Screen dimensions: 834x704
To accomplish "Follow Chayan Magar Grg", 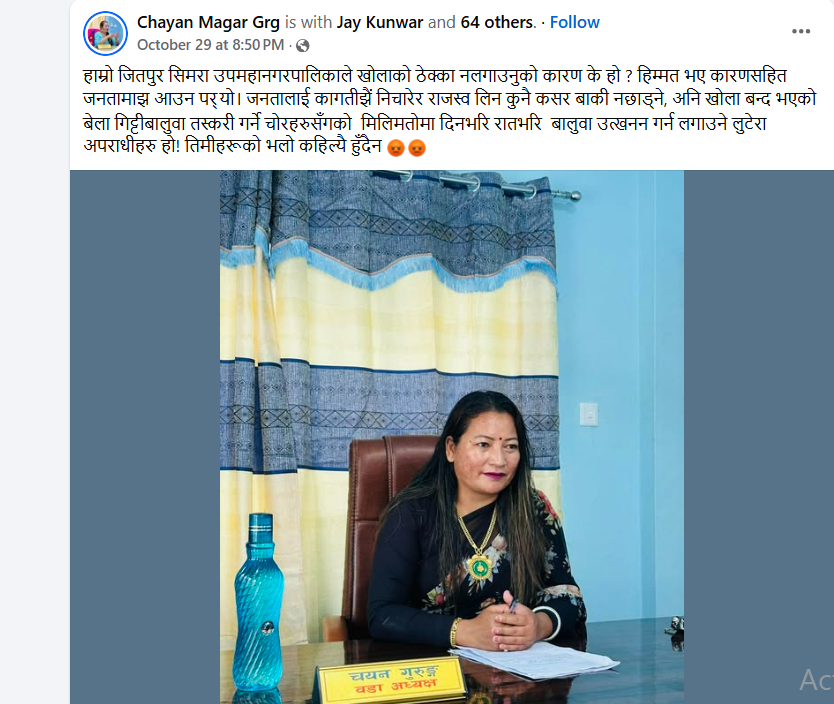I will (574, 22).
